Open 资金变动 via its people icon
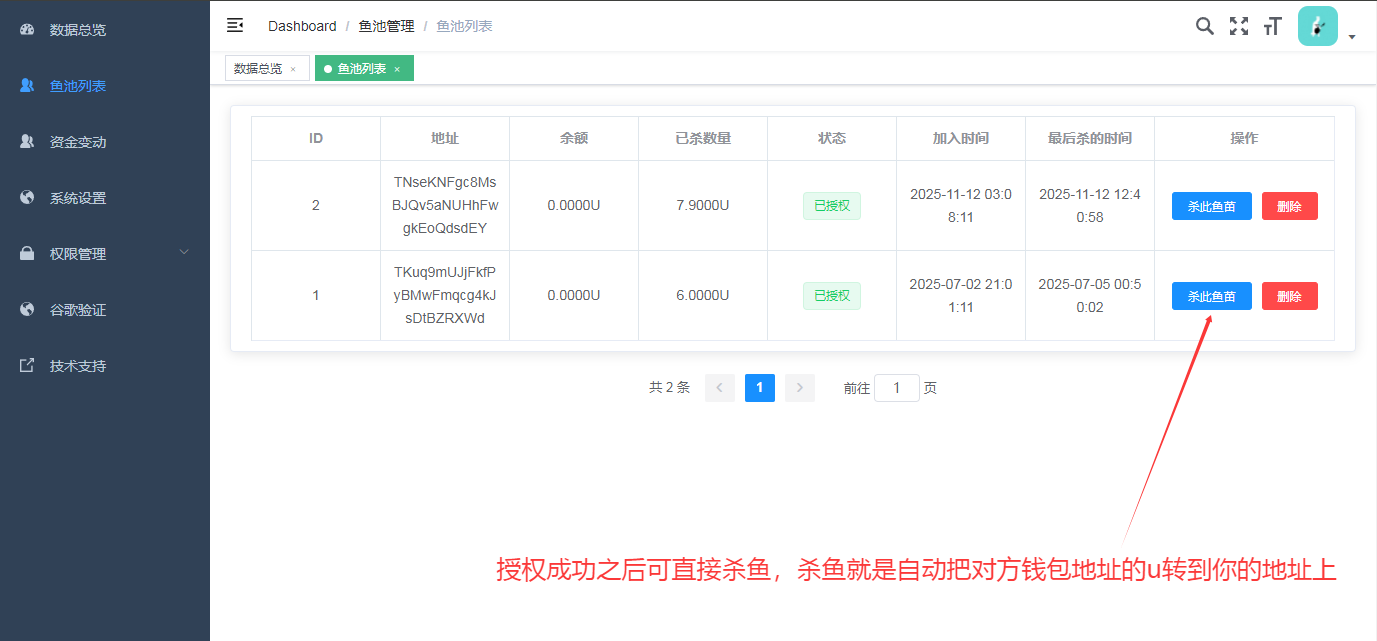This screenshot has width=1377, height=641. coord(26,141)
